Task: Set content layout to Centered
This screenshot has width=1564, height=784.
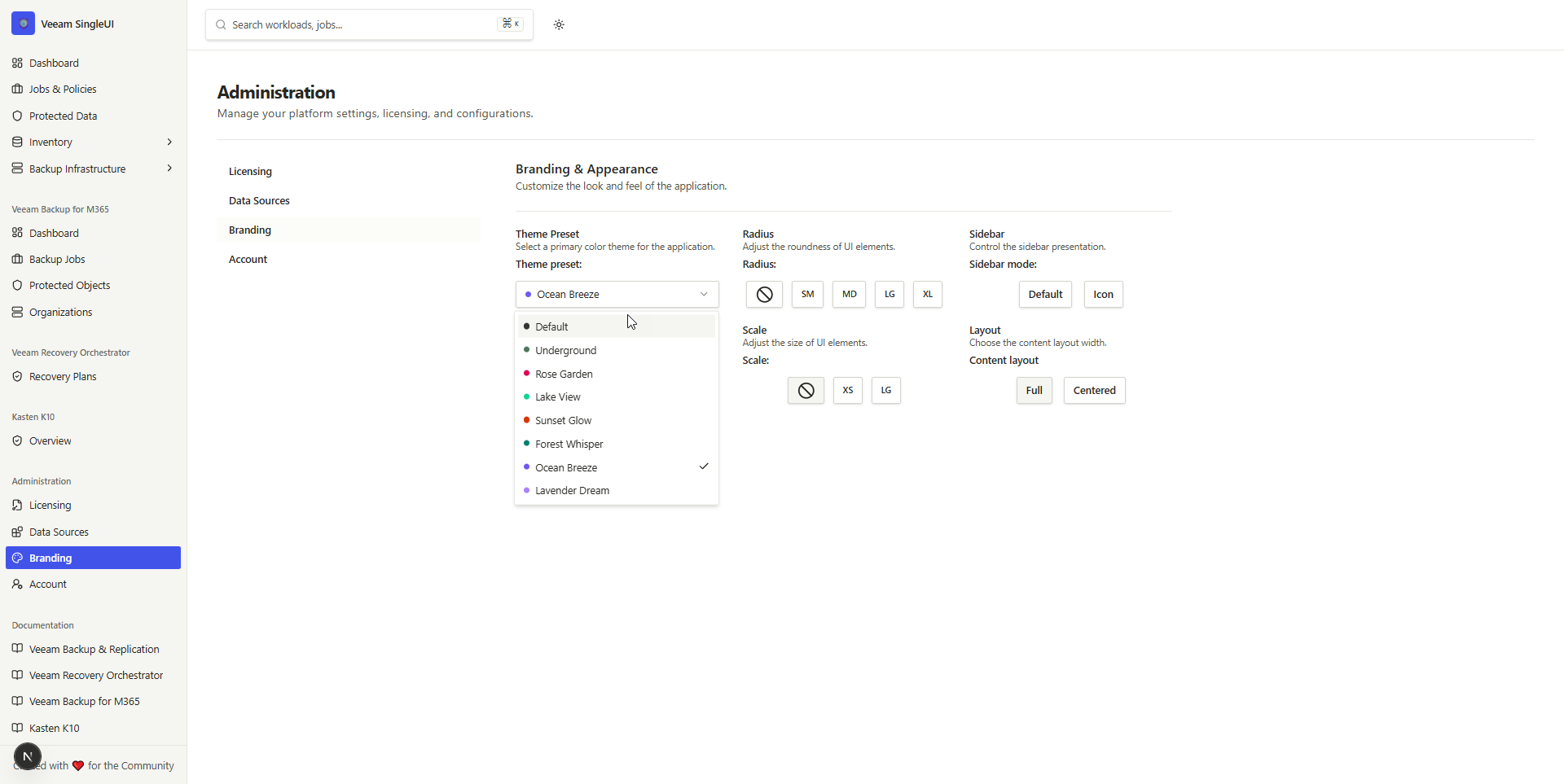Action: pyautogui.click(x=1095, y=391)
